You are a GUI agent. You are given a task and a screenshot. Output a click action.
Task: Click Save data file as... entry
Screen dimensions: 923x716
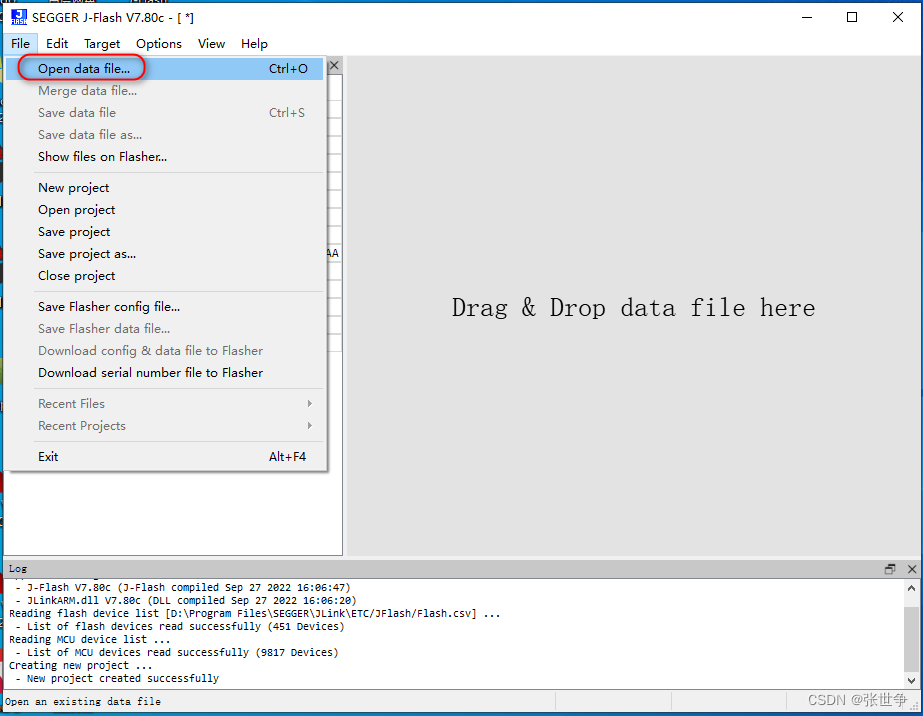pyautogui.click(x=165, y=135)
